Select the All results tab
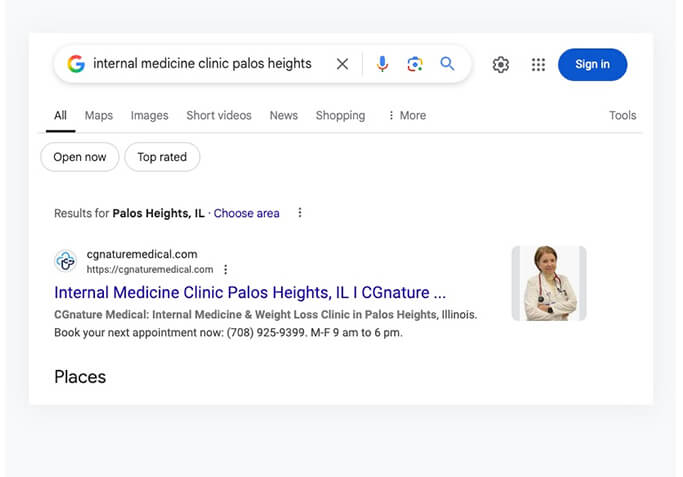The width and height of the screenshot is (683, 477). point(60,115)
